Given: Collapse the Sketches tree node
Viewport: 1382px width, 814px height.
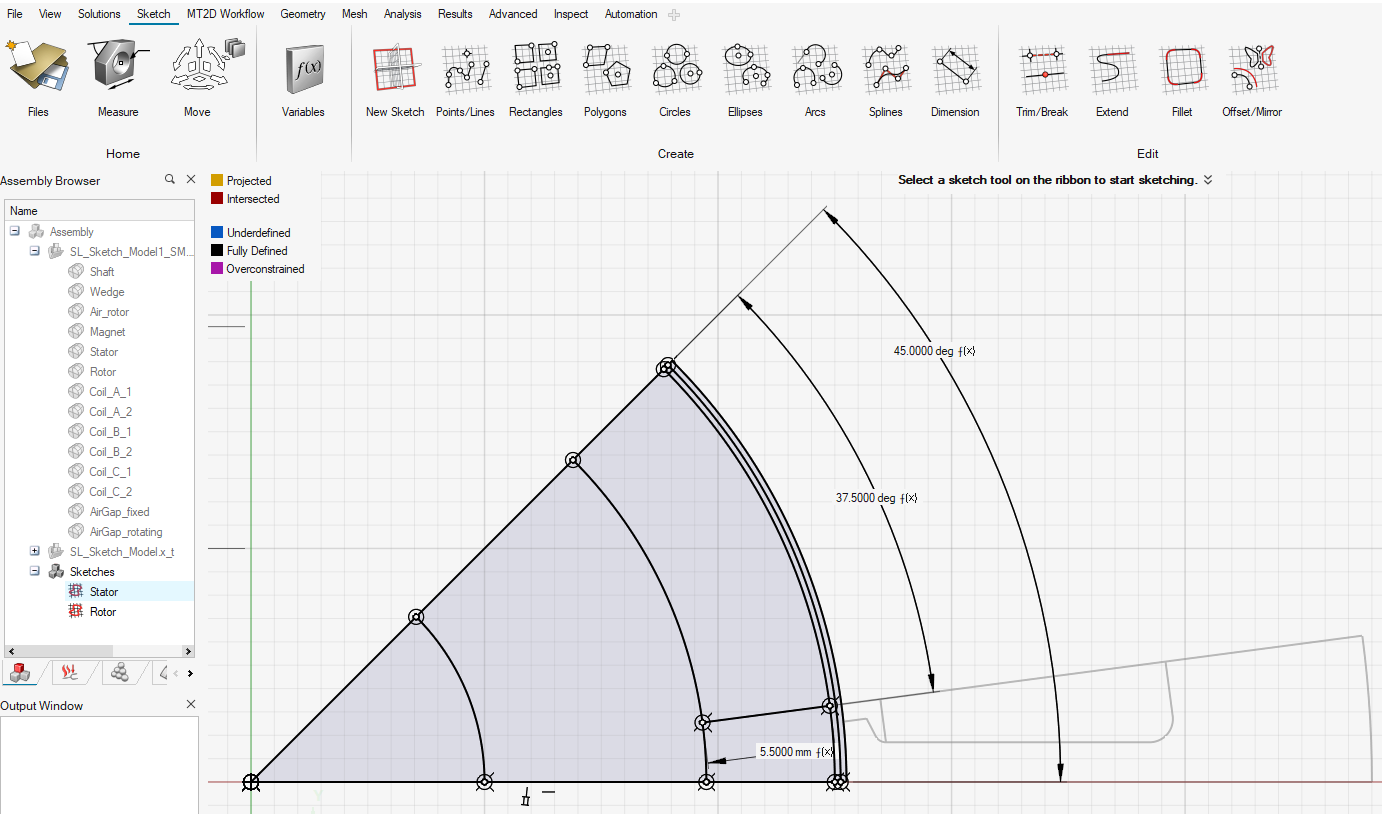Looking at the screenshot, I should coord(35,571).
